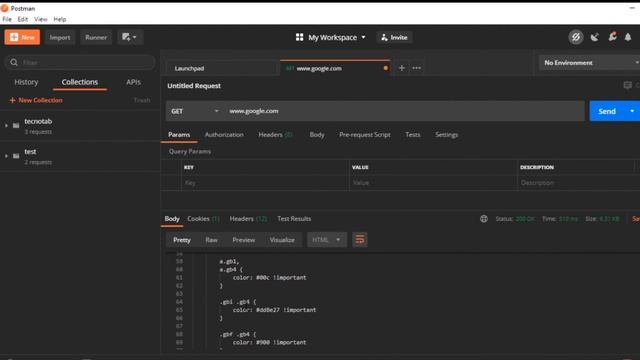Screen dimensions: 640x360
Task: Open the HTML format dropdown
Action: pos(327,240)
